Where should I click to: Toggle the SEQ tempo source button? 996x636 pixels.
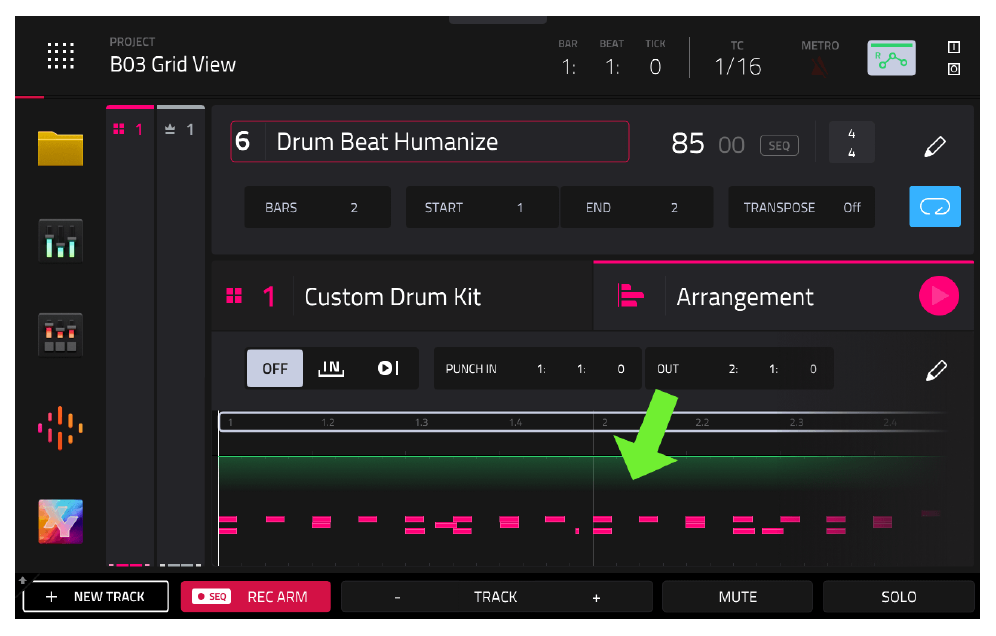pyautogui.click(x=779, y=145)
